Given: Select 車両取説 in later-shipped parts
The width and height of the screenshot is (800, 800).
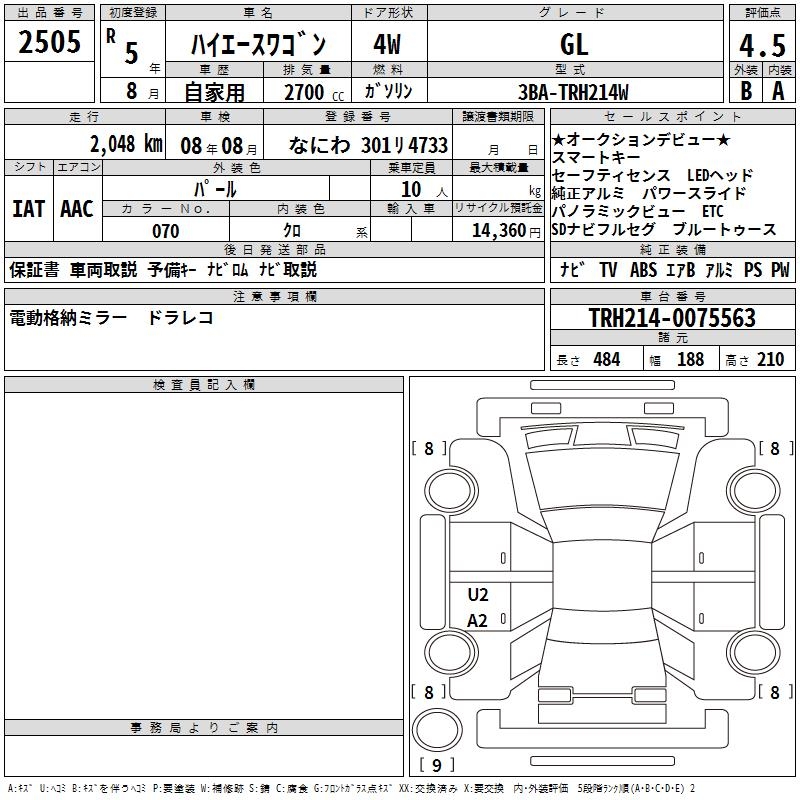Looking at the screenshot, I should pyautogui.click(x=104, y=269).
